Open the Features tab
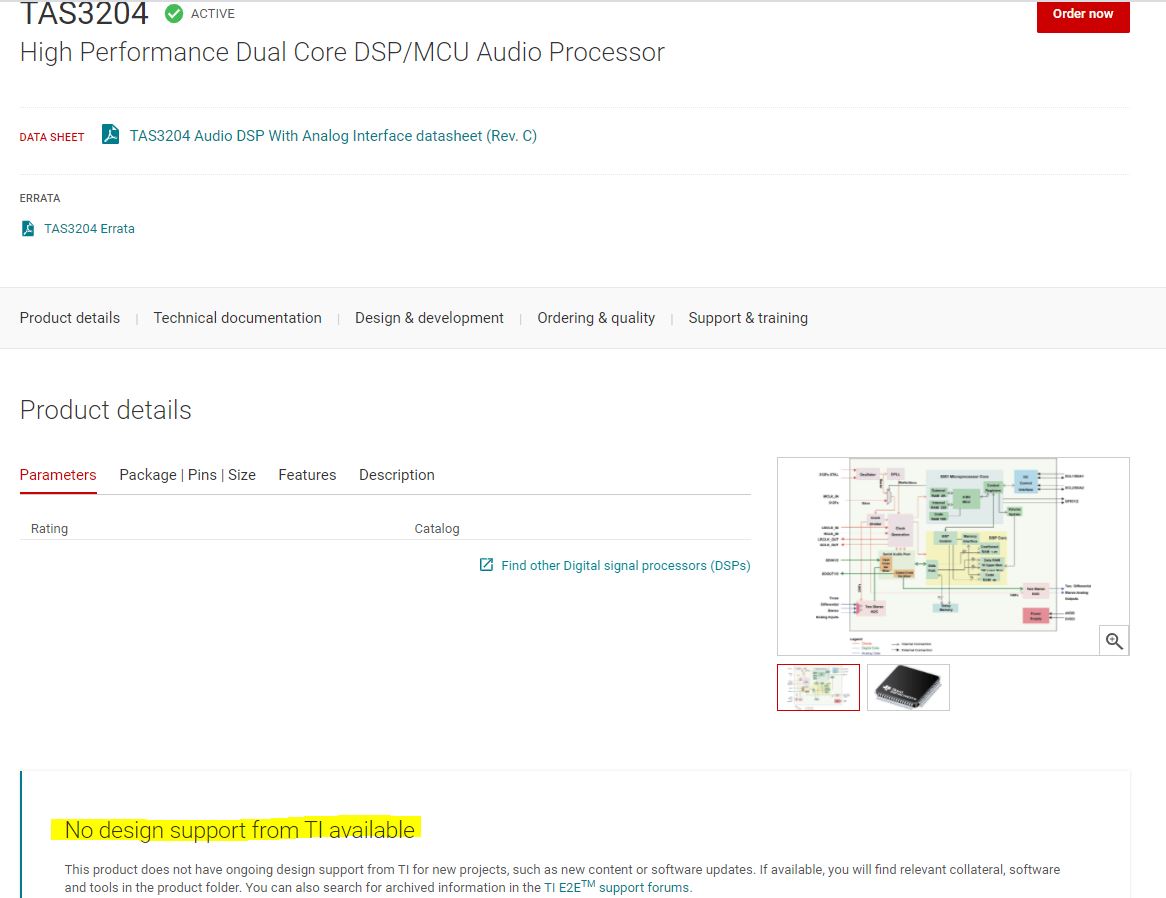 coord(307,474)
